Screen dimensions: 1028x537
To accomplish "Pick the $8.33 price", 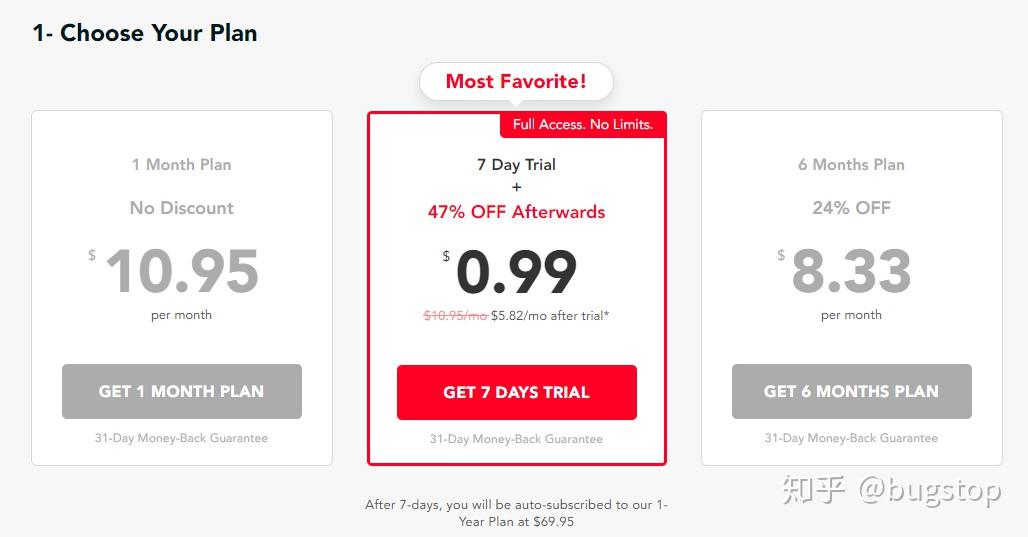I will pos(851,272).
